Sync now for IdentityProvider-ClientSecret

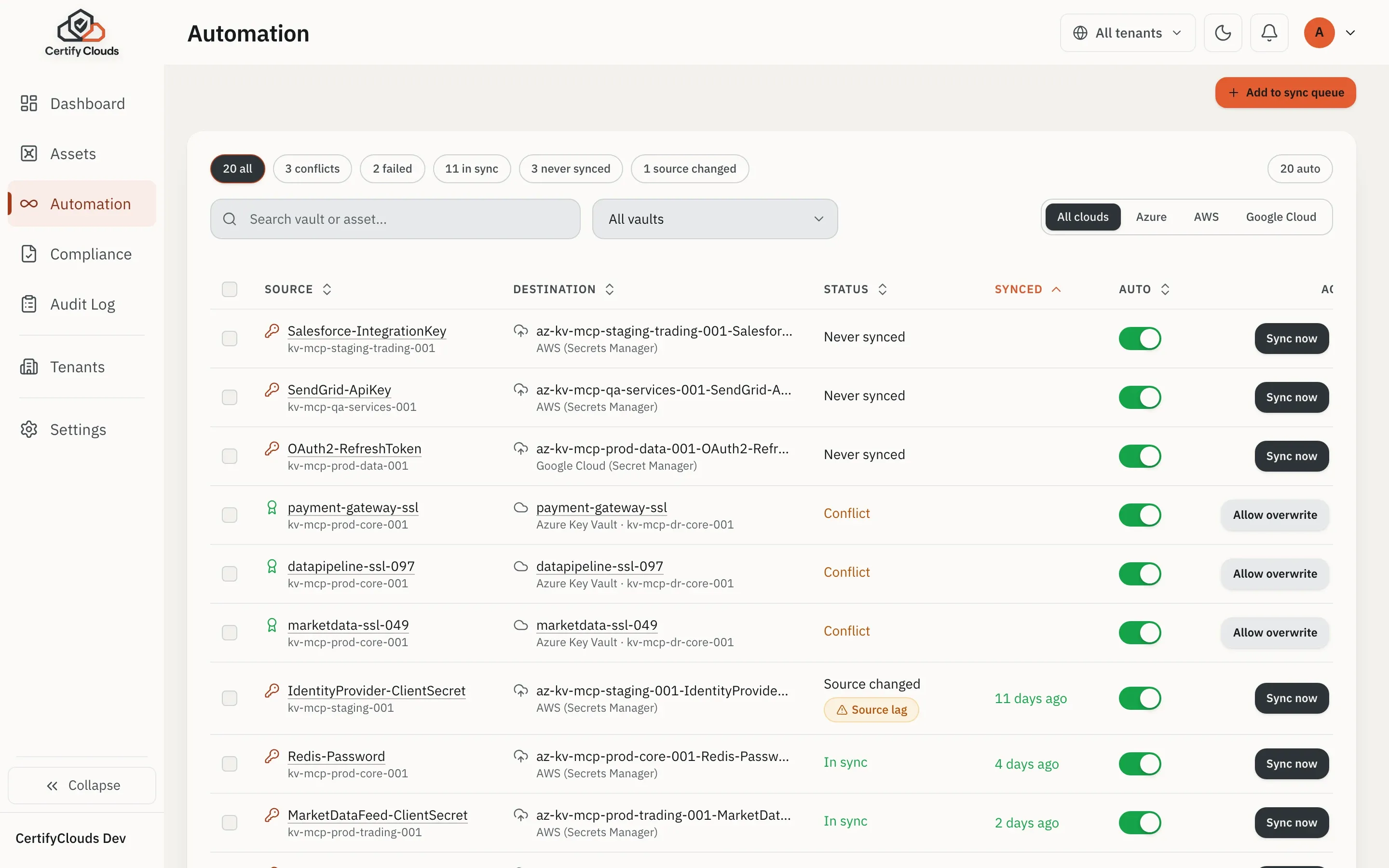(1292, 698)
